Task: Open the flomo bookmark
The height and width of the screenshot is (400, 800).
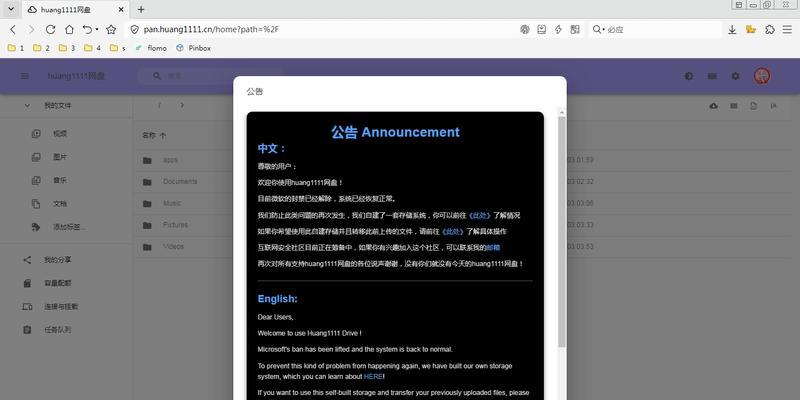Action: coord(151,48)
